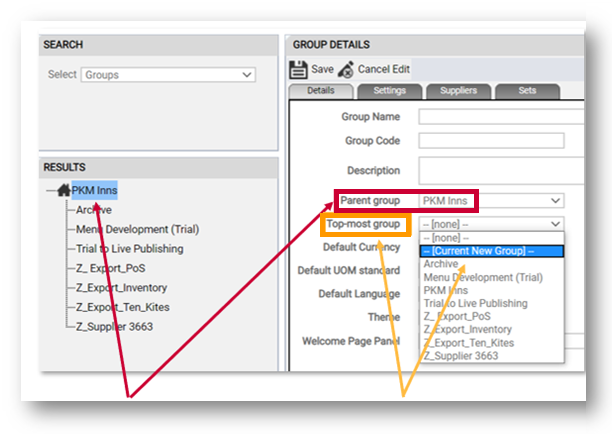Select Archive in the results tree
The width and height of the screenshot is (612, 434).
tap(94, 210)
